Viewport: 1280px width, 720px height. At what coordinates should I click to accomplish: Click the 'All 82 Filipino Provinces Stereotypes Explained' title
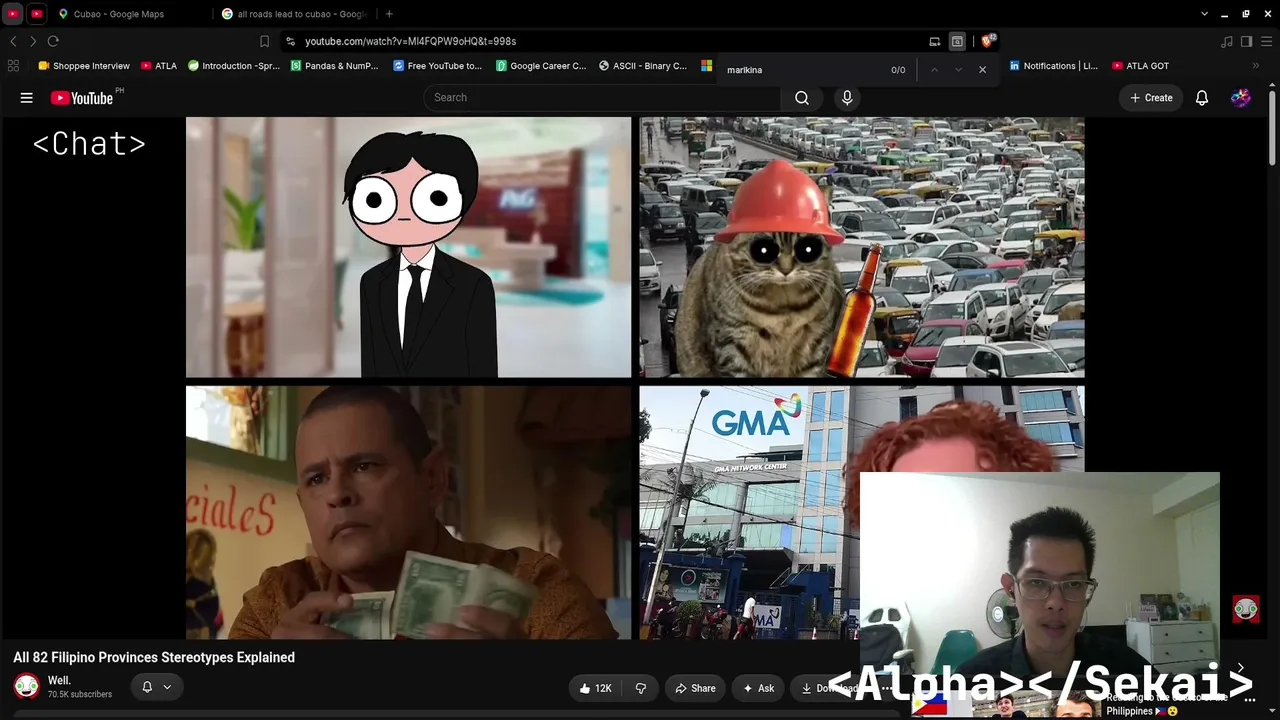(154, 657)
